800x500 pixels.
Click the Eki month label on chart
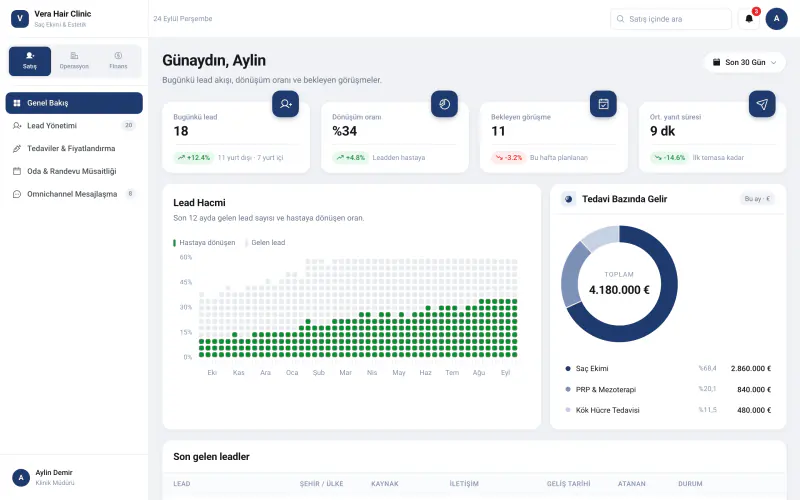point(212,373)
